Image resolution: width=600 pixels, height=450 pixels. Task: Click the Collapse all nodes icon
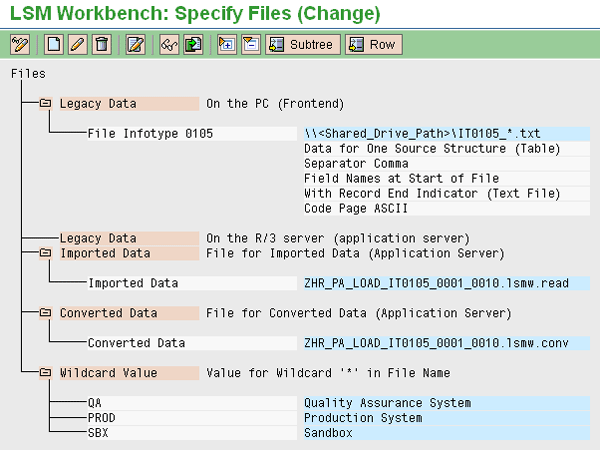pyautogui.click(x=249, y=44)
